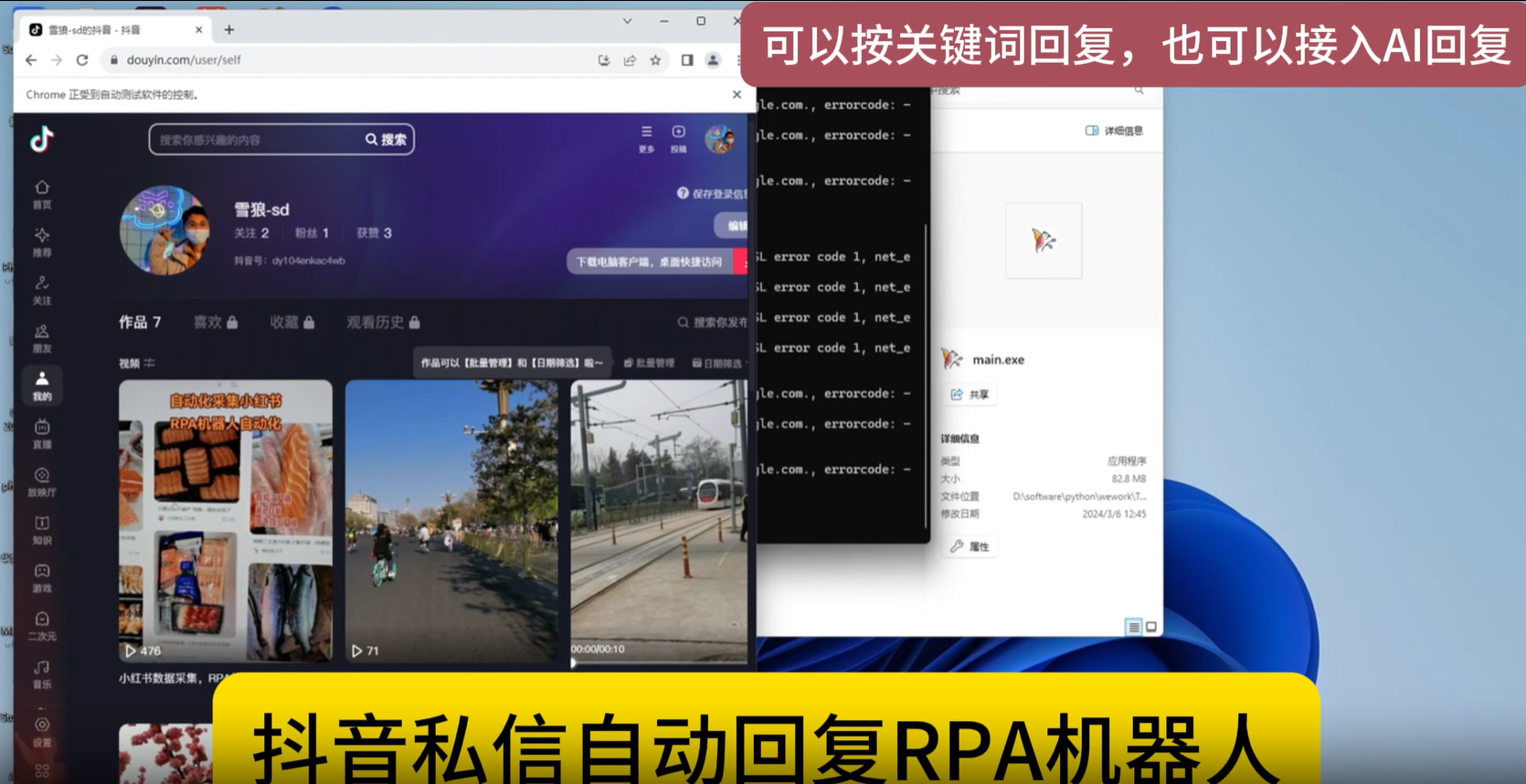This screenshot has height=784, width=1526.
Task: Click the main.exe preview image in Explorer
Action: pyautogui.click(x=1044, y=239)
